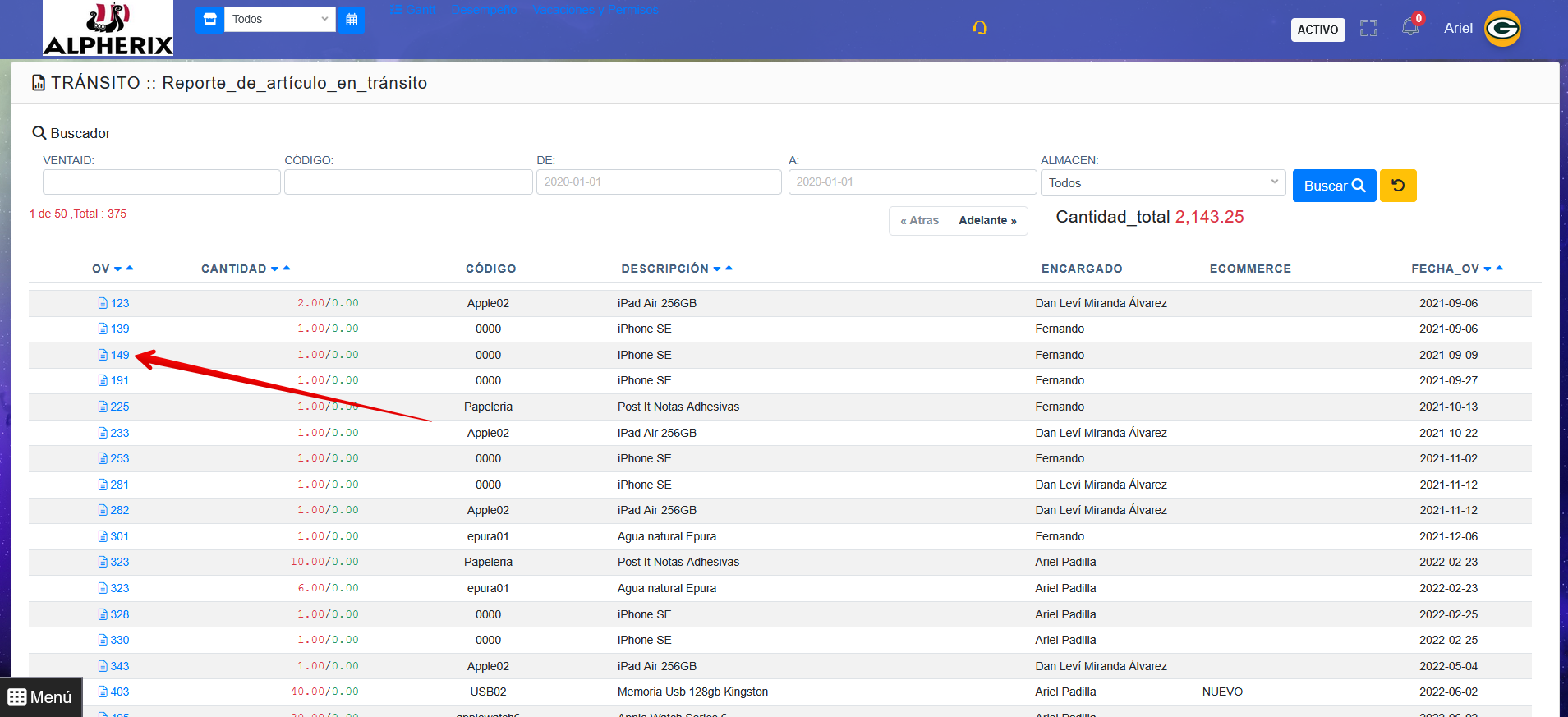Image resolution: width=1568 pixels, height=717 pixels.
Task: Toggle fullscreen mode icon
Action: coord(1368,29)
